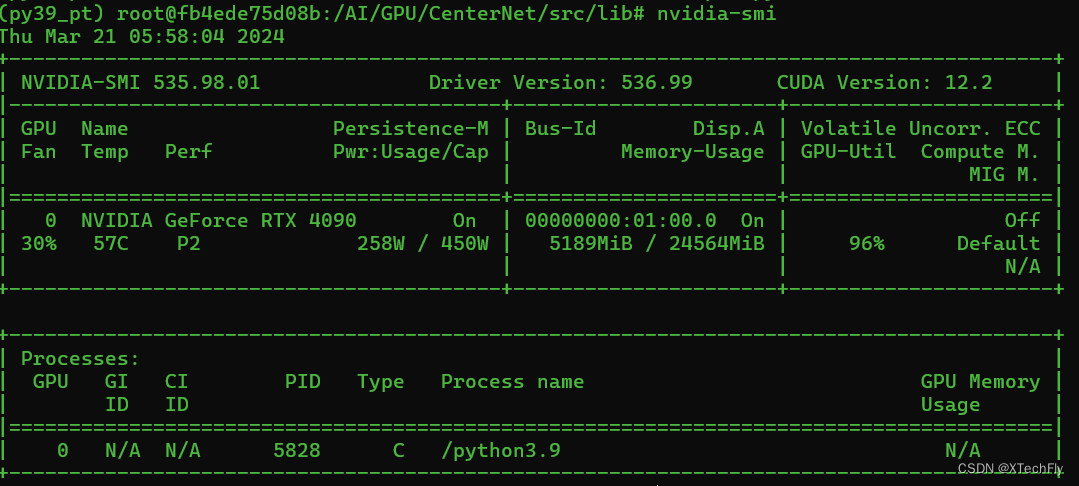Click the power usage 258W / 450W
1079x486 pixels.
pyautogui.click(x=423, y=243)
